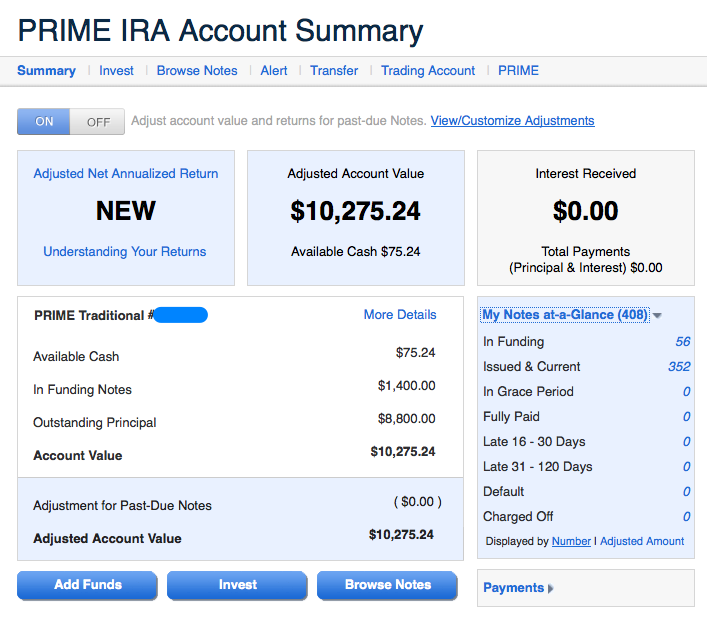Select the Interest Received $0.00 amount

click(586, 211)
